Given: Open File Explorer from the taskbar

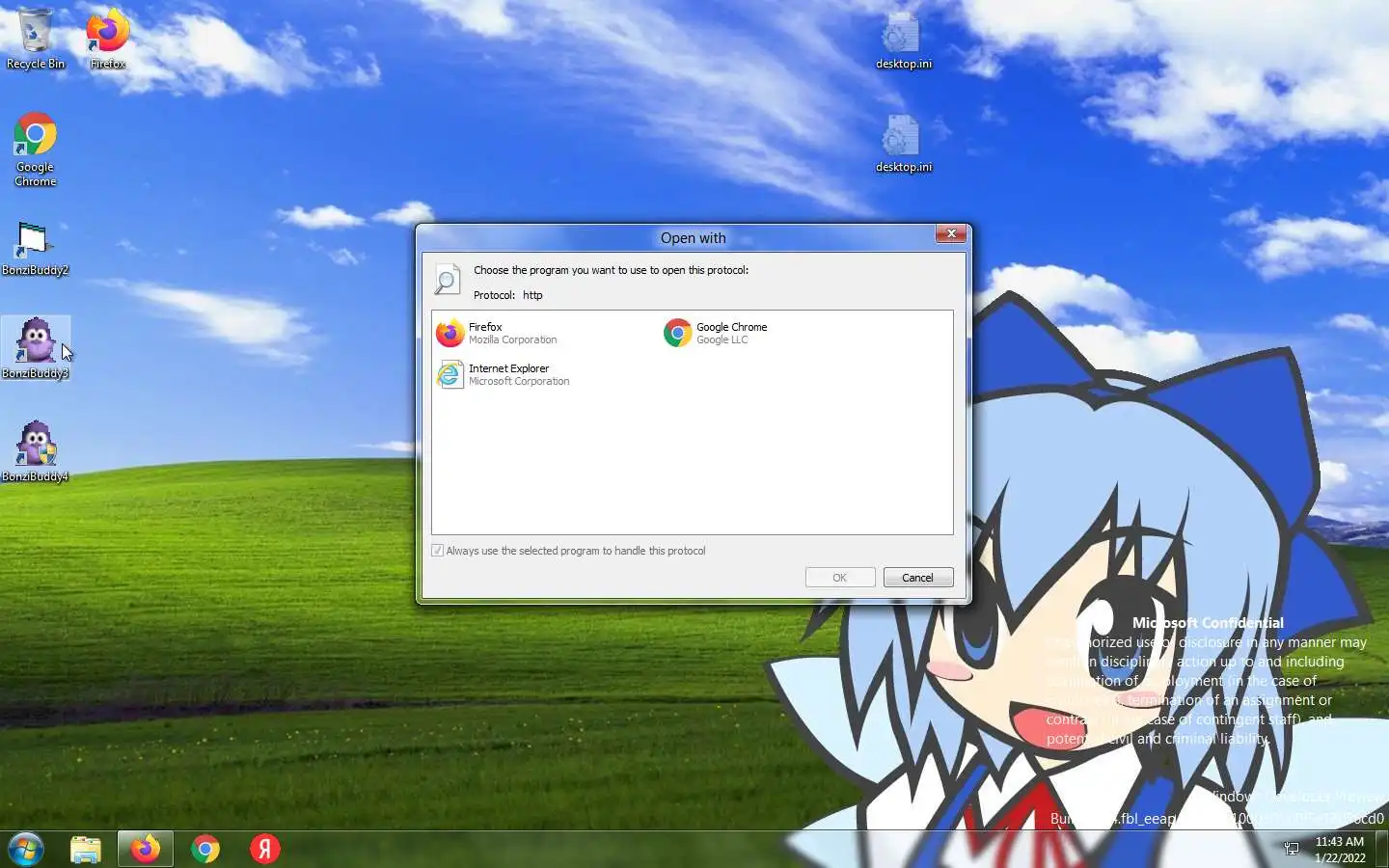Looking at the screenshot, I should 86,850.
